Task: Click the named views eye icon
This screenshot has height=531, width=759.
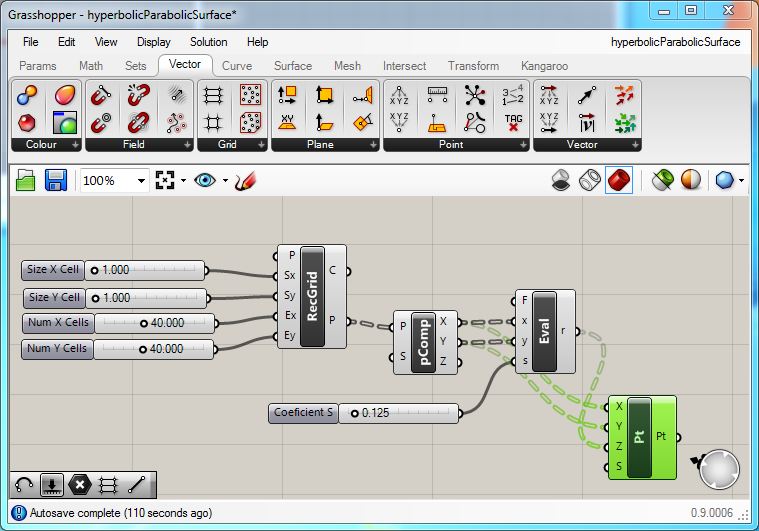Action: 205,181
